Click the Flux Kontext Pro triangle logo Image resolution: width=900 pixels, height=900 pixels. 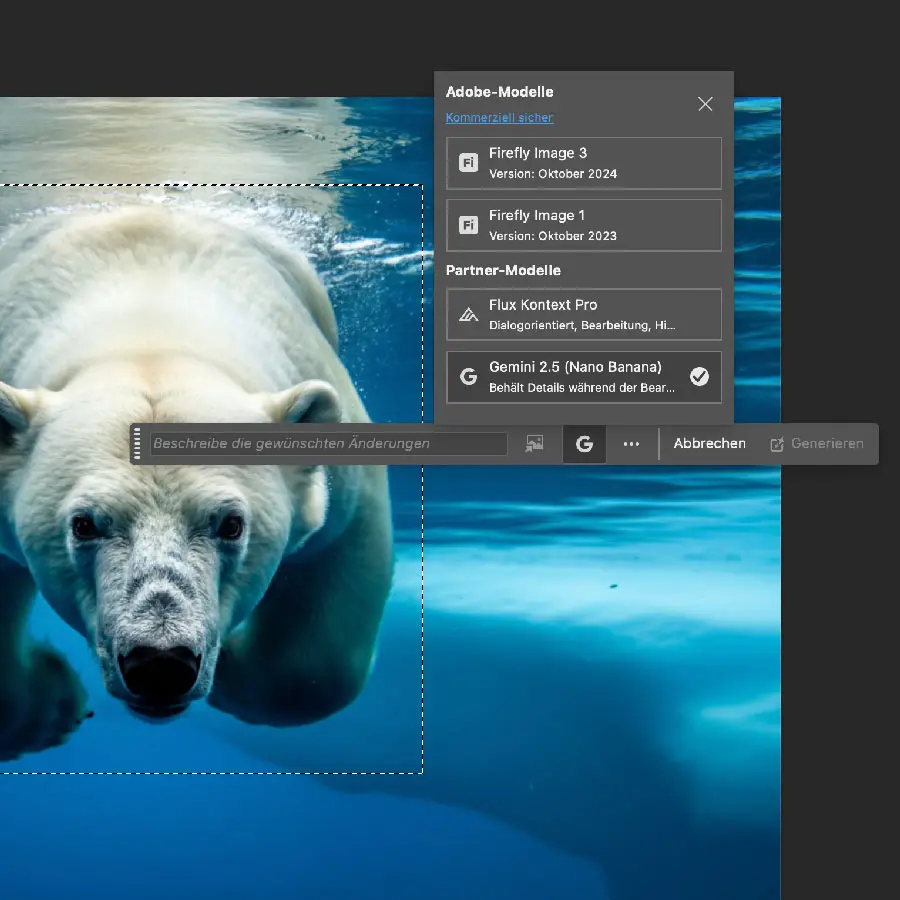pyautogui.click(x=468, y=315)
